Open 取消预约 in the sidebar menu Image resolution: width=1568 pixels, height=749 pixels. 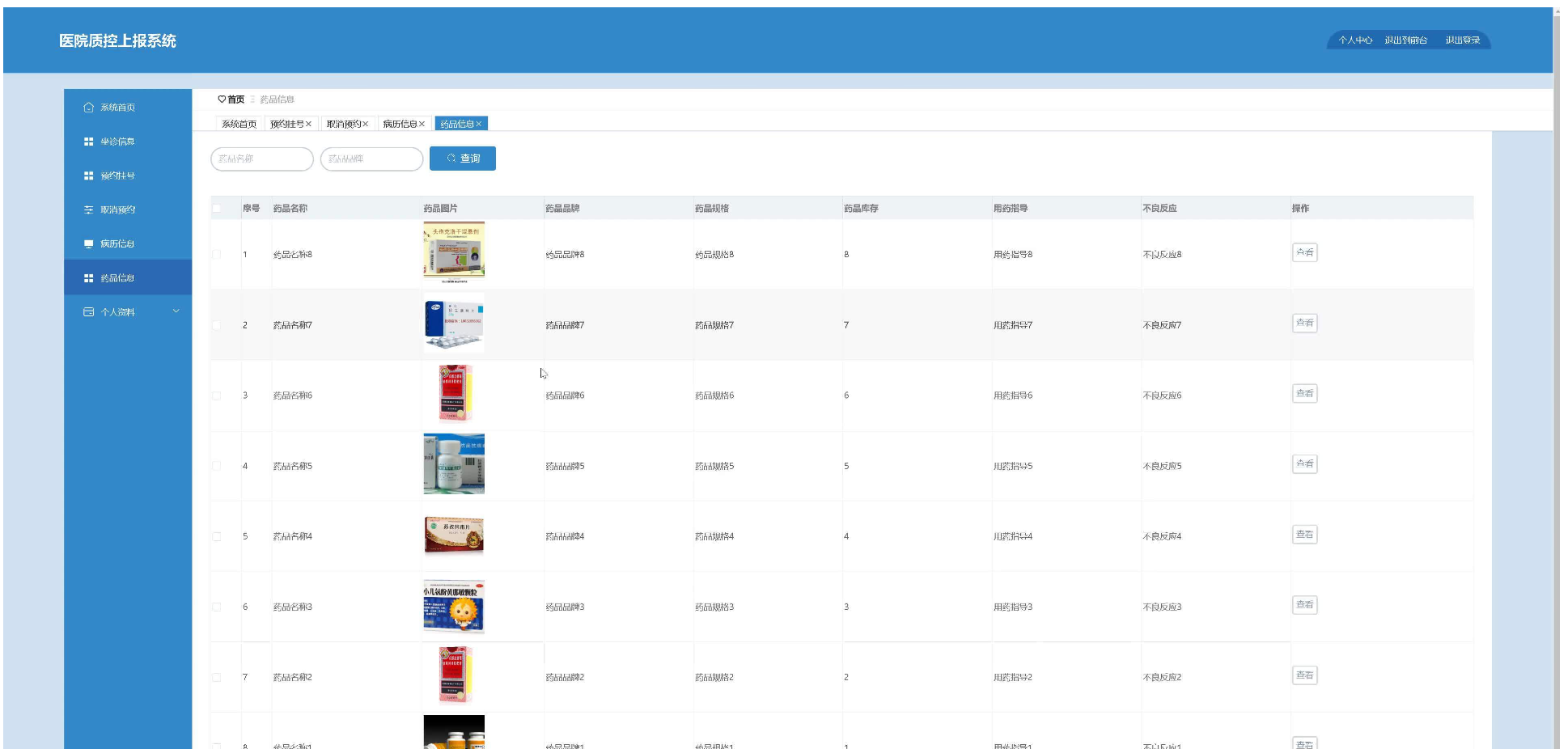point(128,209)
